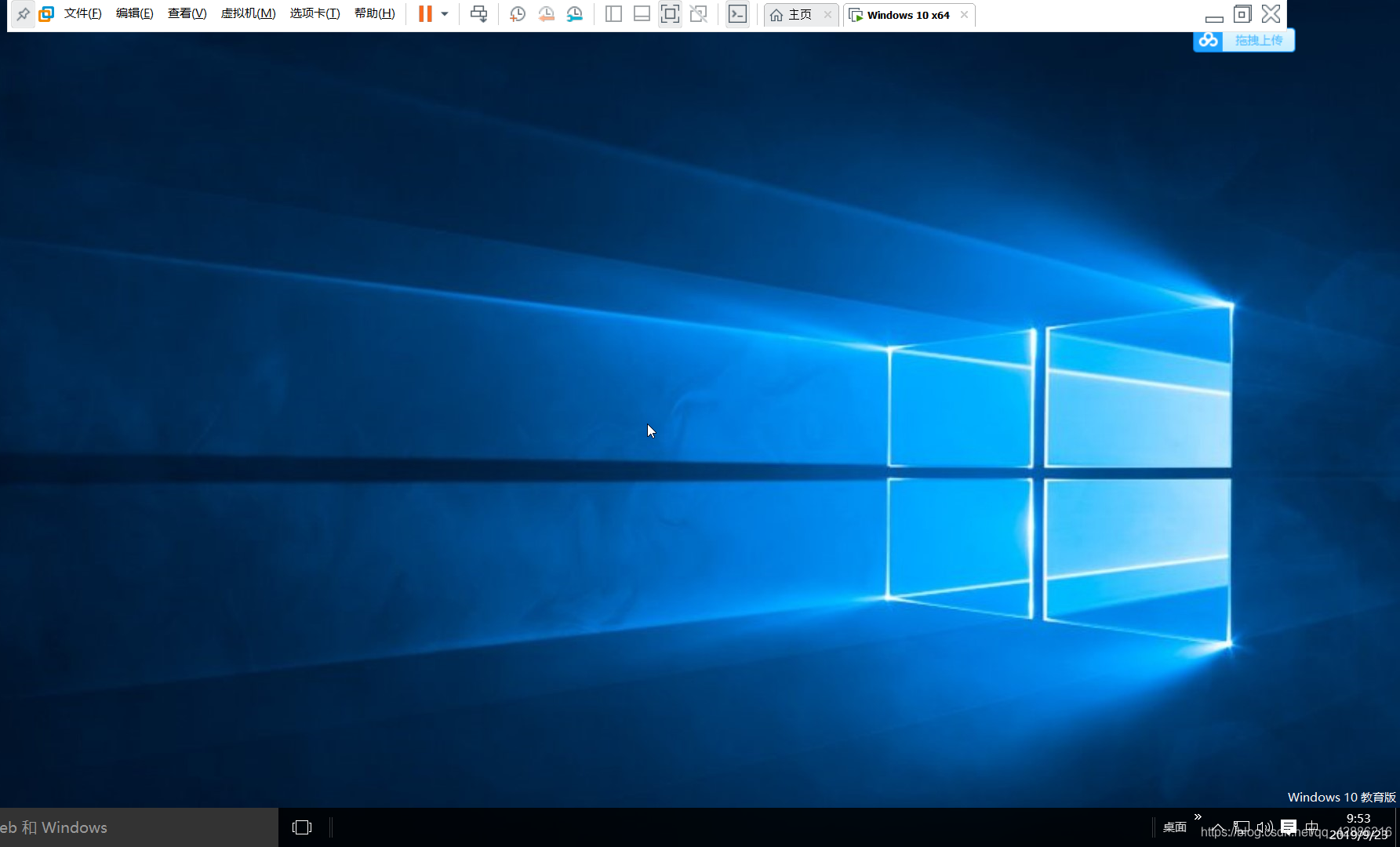
Task: Open the snapshot manager
Action: click(575, 14)
